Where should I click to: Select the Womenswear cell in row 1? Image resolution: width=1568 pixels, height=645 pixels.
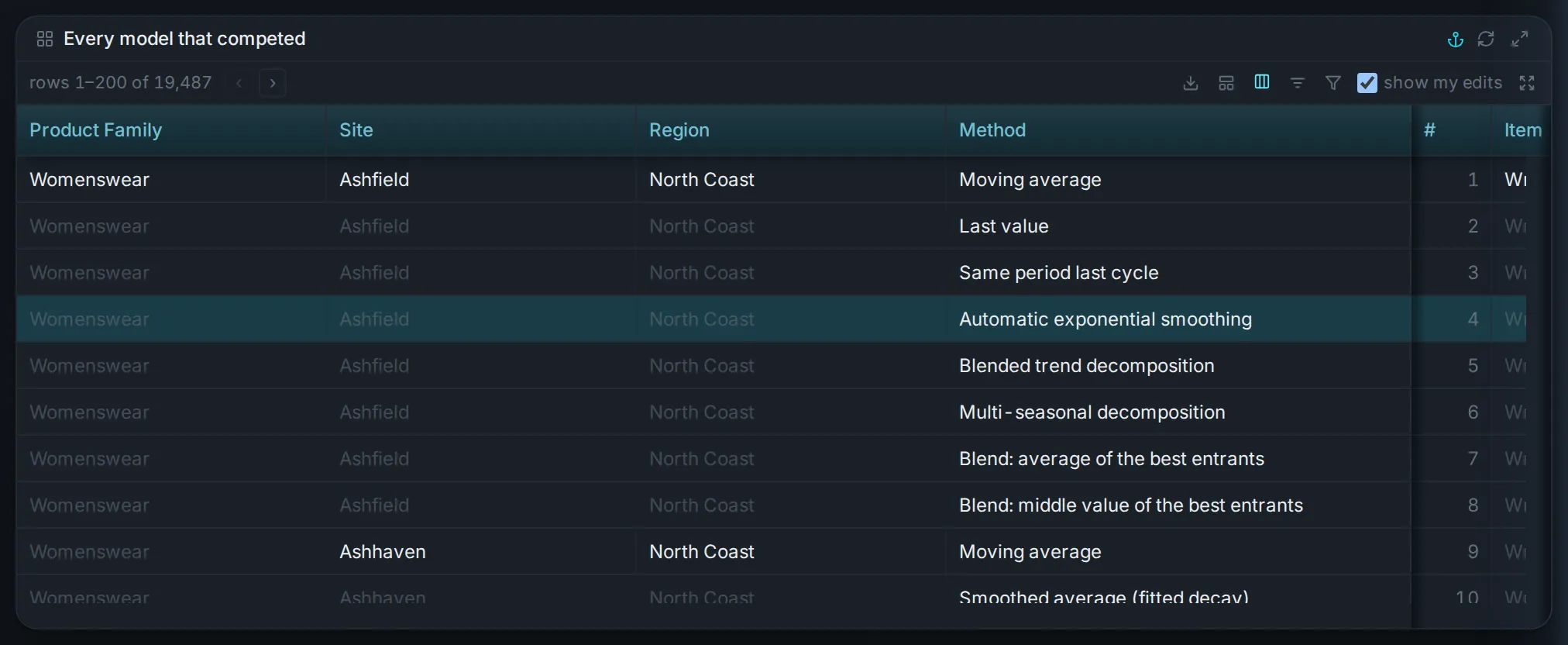click(171, 179)
